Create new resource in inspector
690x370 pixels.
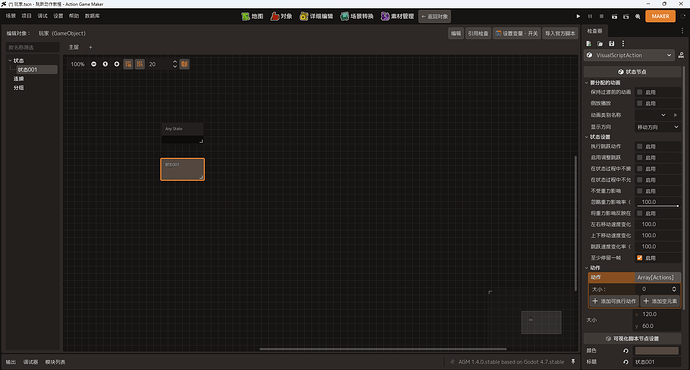click(589, 44)
